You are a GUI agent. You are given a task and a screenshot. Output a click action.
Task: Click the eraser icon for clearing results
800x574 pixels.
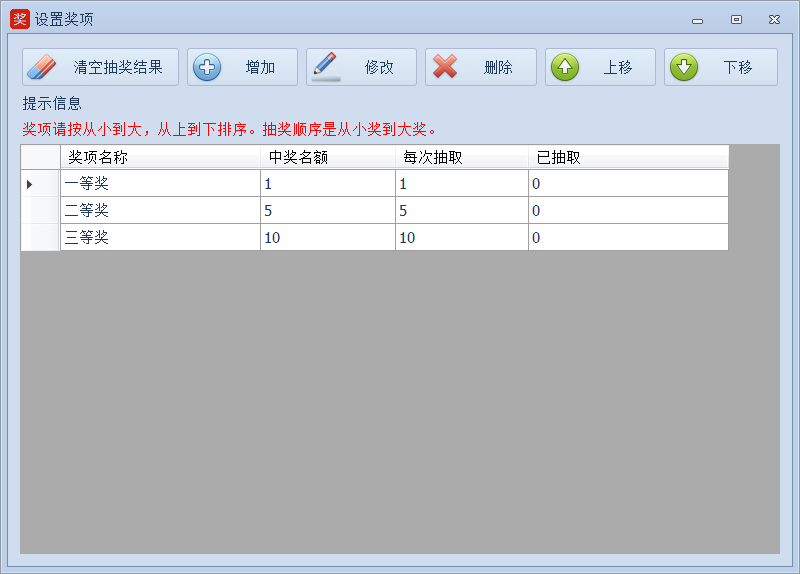42,67
